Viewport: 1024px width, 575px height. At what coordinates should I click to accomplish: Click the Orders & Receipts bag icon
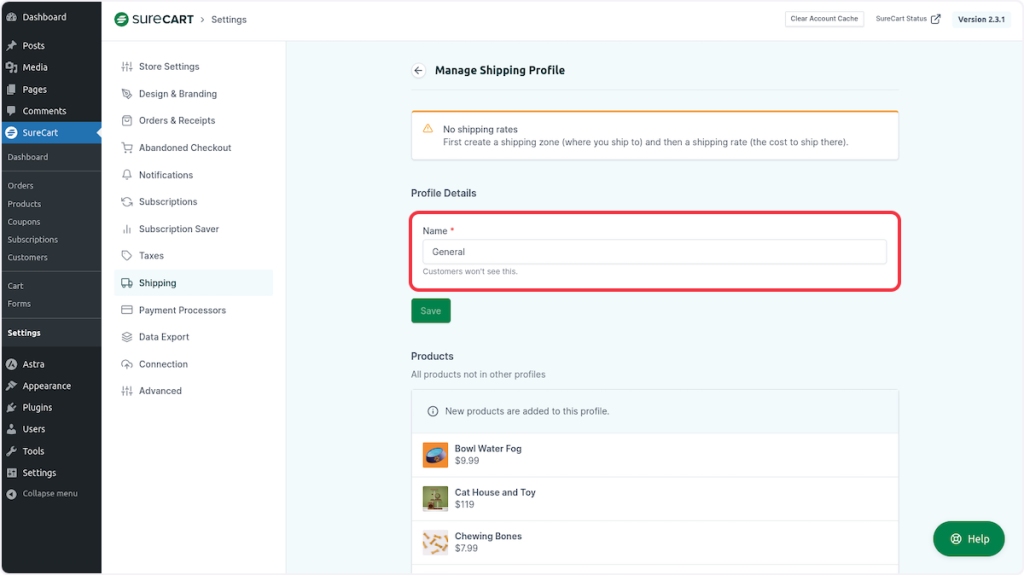(127, 121)
